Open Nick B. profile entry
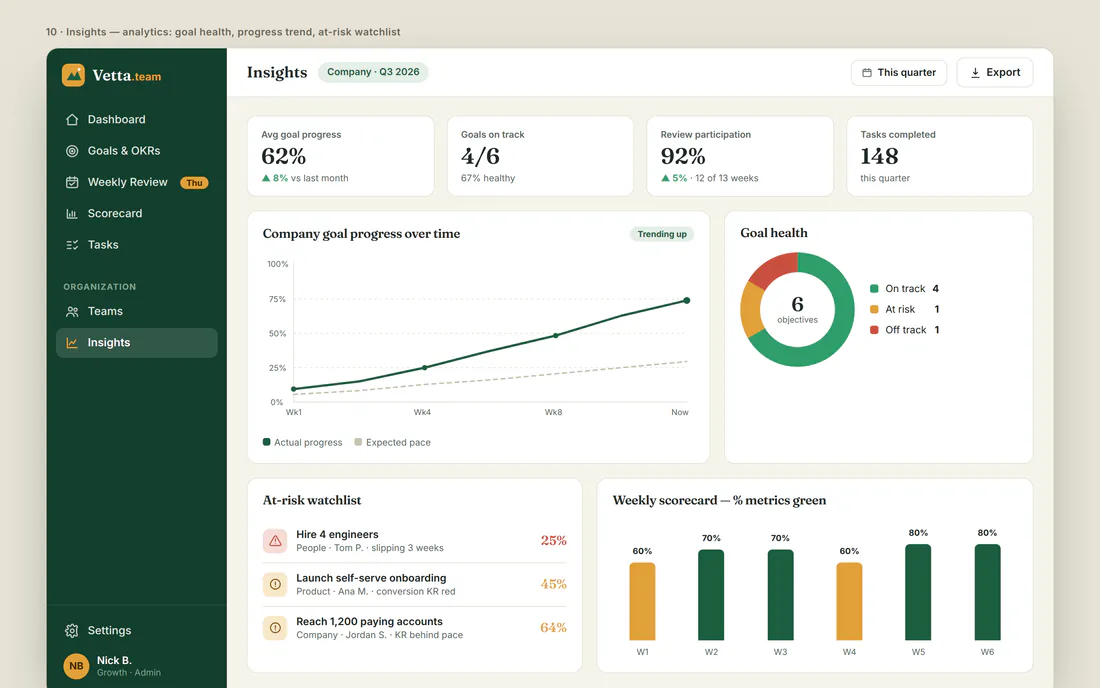Viewport: 1100px width, 688px height. pyautogui.click(x=137, y=666)
